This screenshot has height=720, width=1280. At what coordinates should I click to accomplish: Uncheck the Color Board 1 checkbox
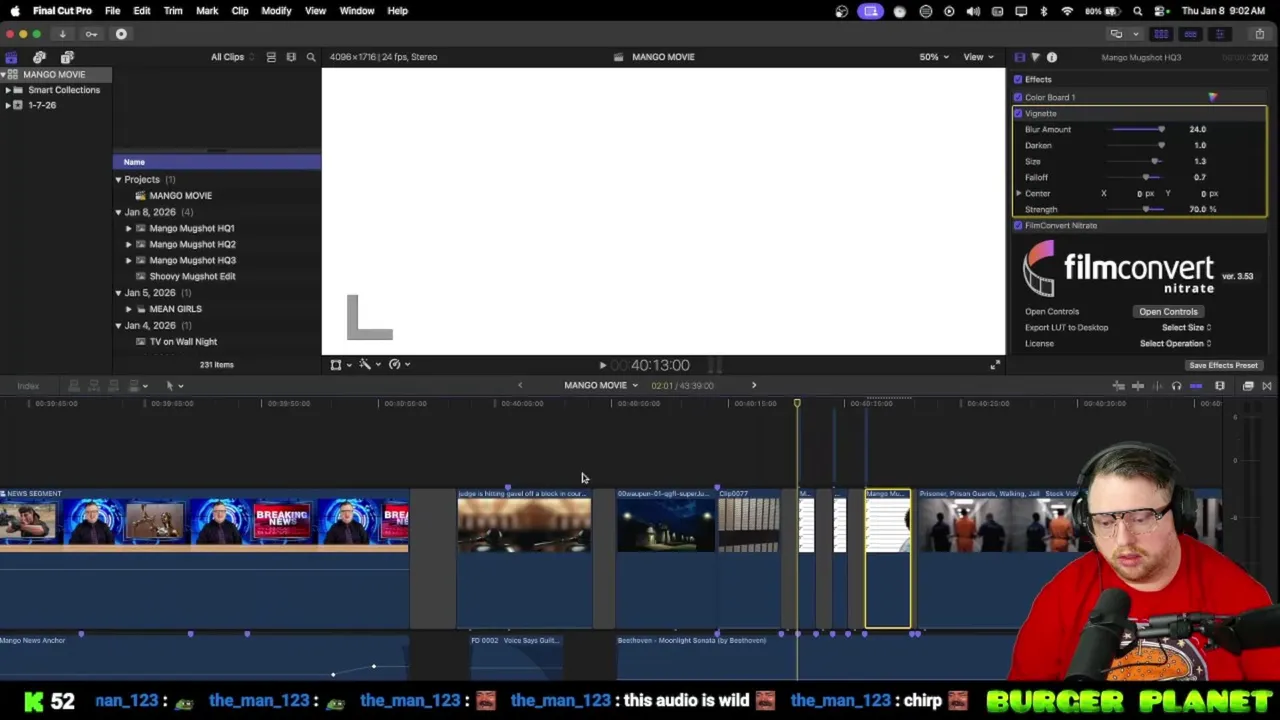click(x=1018, y=97)
